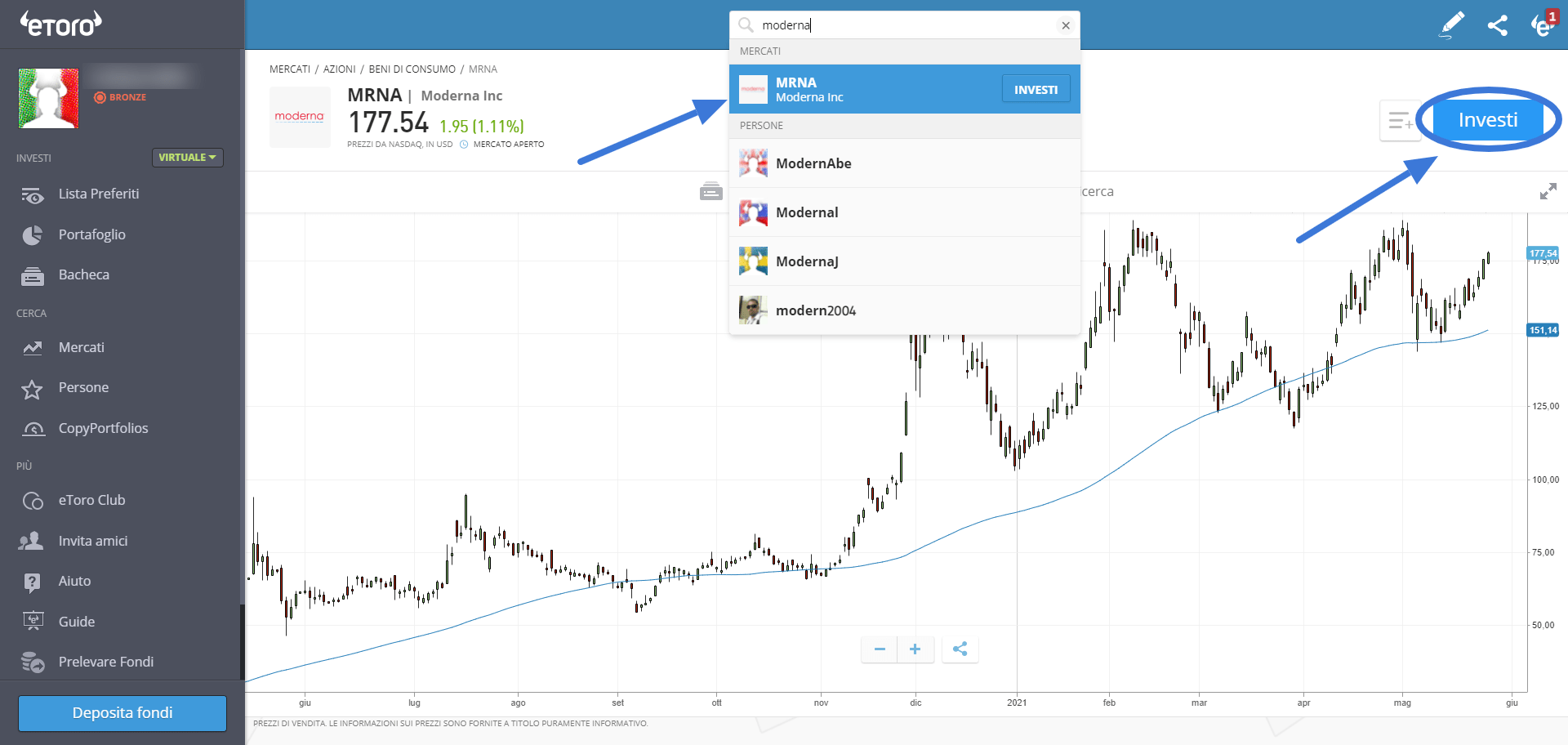Image resolution: width=1568 pixels, height=745 pixels.
Task: Go to Bacheca in the sidebar
Action: pyautogui.click(x=84, y=275)
